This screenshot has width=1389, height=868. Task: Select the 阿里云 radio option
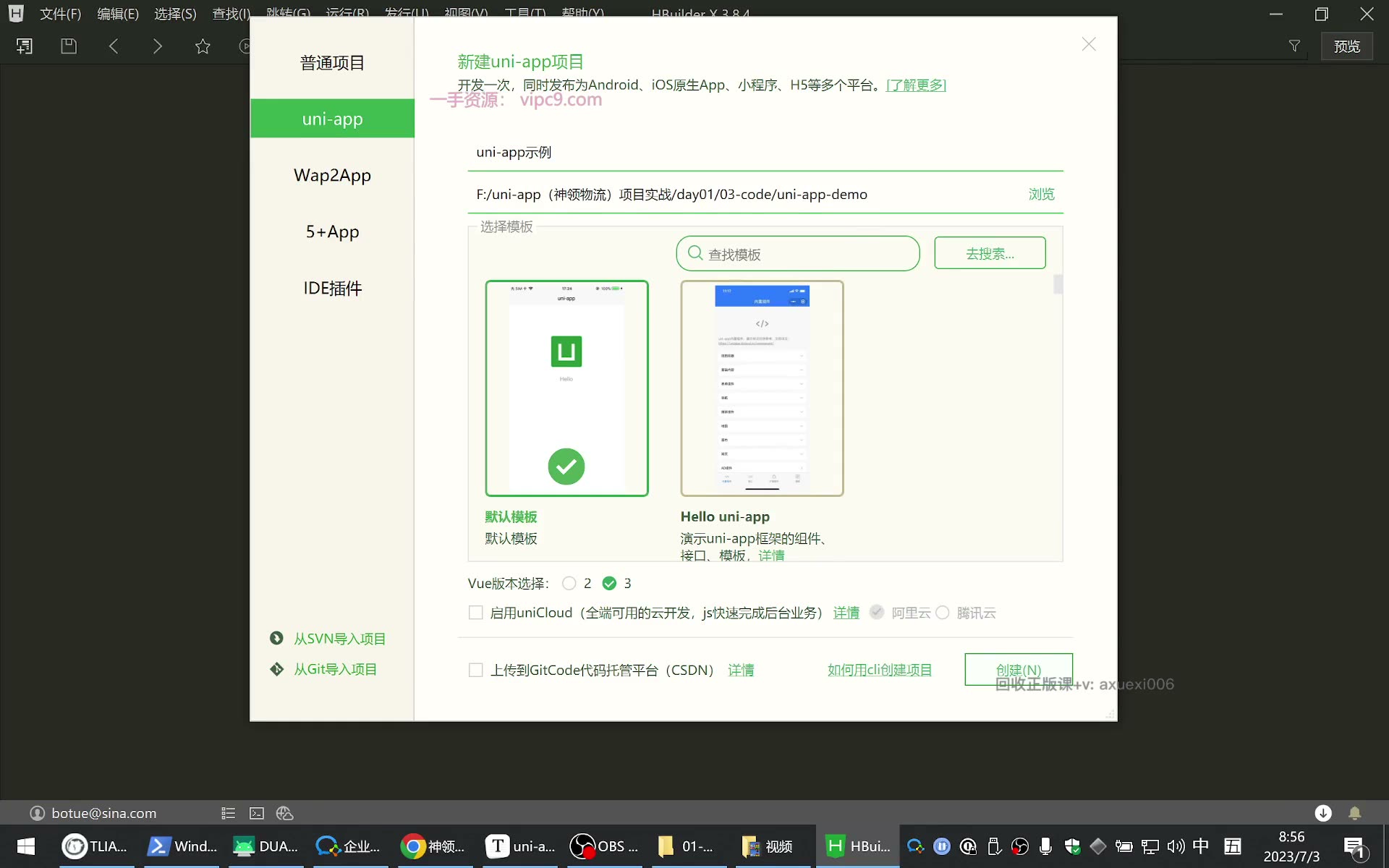tap(877, 612)
